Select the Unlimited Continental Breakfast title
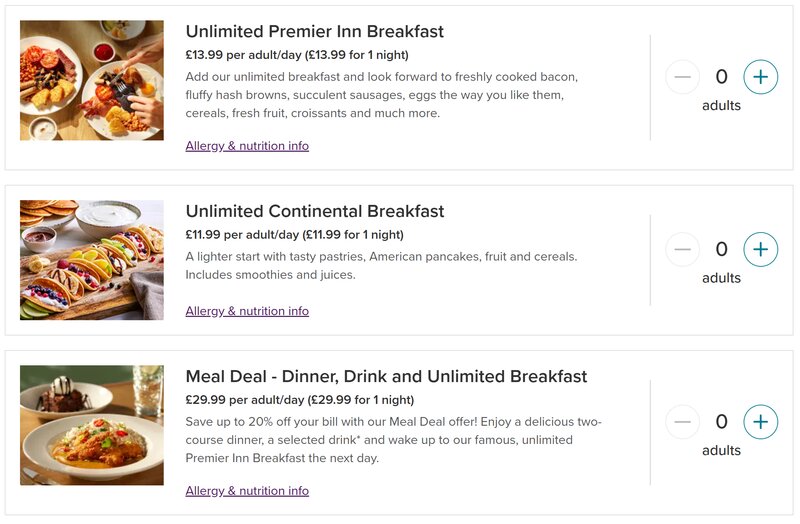The height and width of the screenshot is (524, 800). click(315, 211)
